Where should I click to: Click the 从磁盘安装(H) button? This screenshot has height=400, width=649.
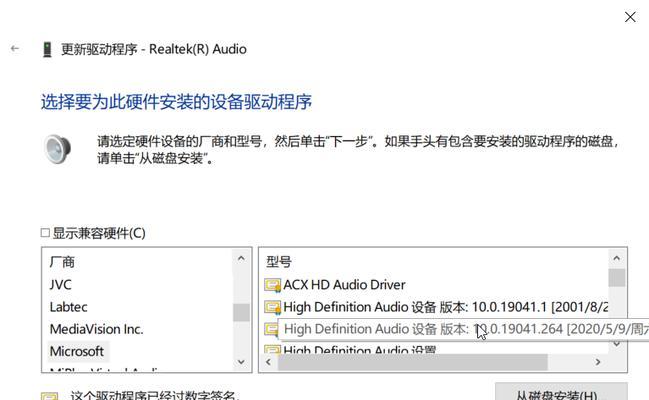[561, 393]
